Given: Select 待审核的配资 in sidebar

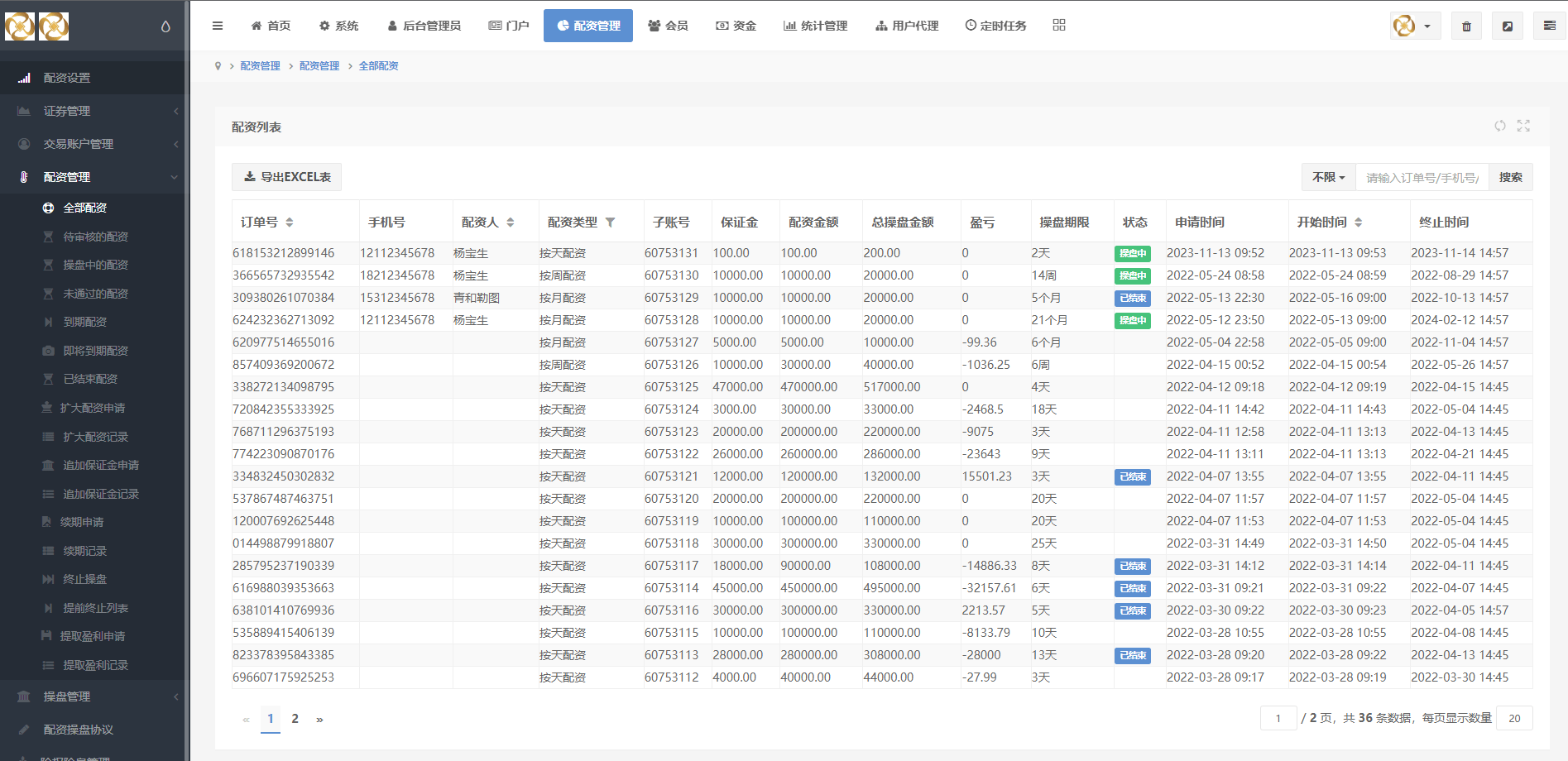Looking at the screenshot, I should point(95,237).
